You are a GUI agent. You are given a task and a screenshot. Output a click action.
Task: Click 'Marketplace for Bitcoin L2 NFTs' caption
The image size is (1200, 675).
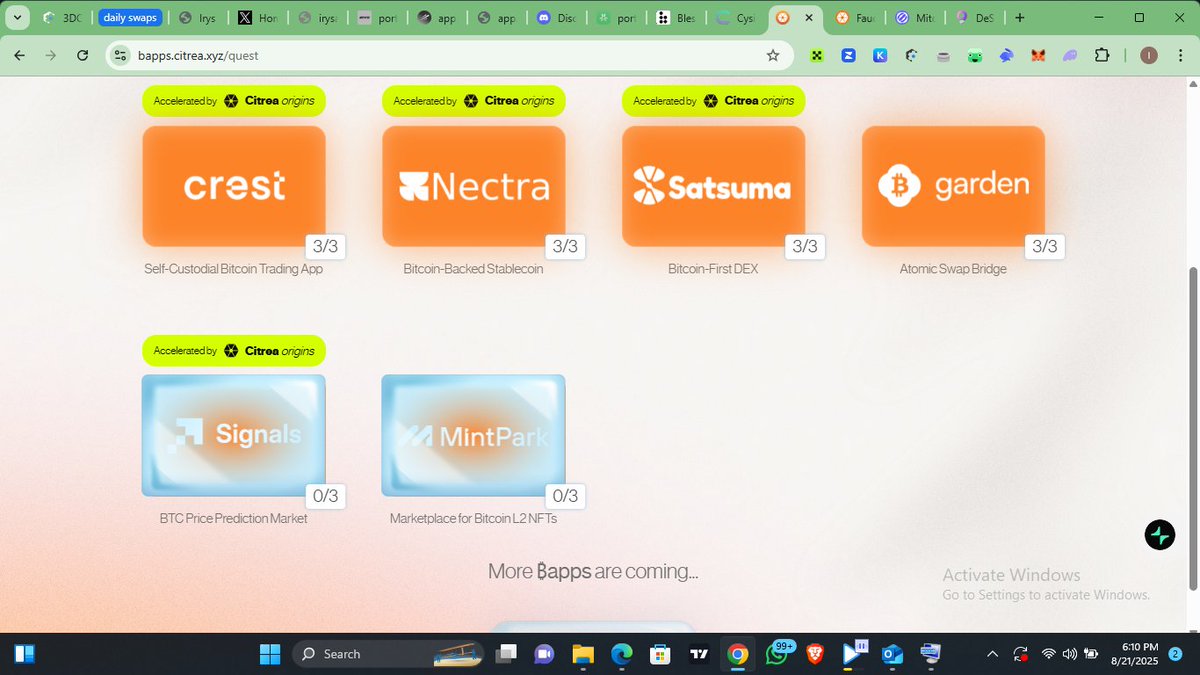click(473, 519)
